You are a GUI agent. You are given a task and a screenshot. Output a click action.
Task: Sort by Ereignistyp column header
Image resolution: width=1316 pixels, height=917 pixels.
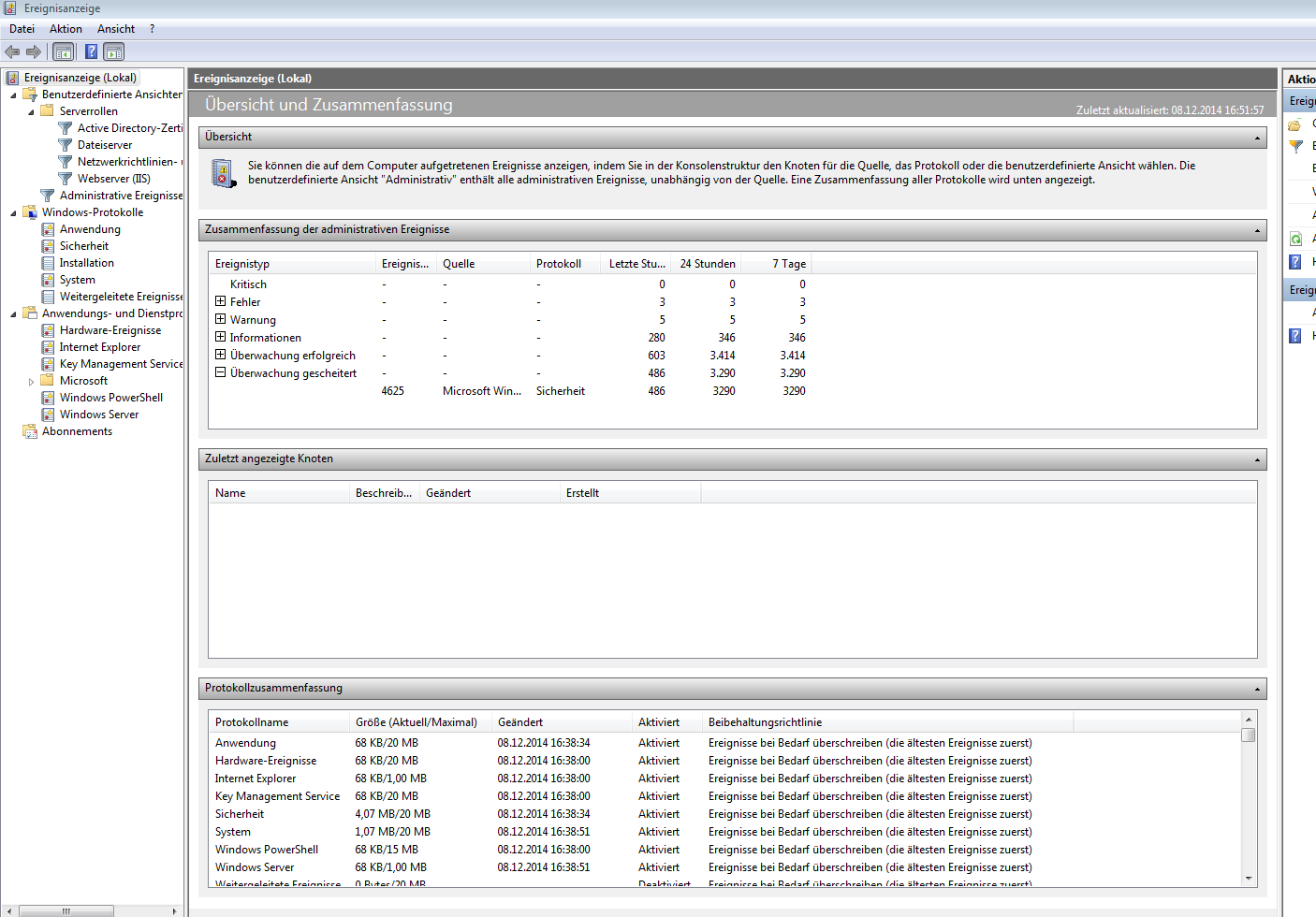click(292, 264)
